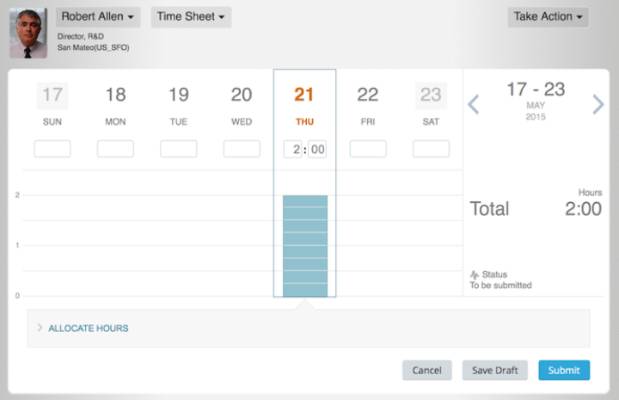This screenshot has width=619, height=400.
Task: Click the Monday hours input box
Action: pos(115,149)
